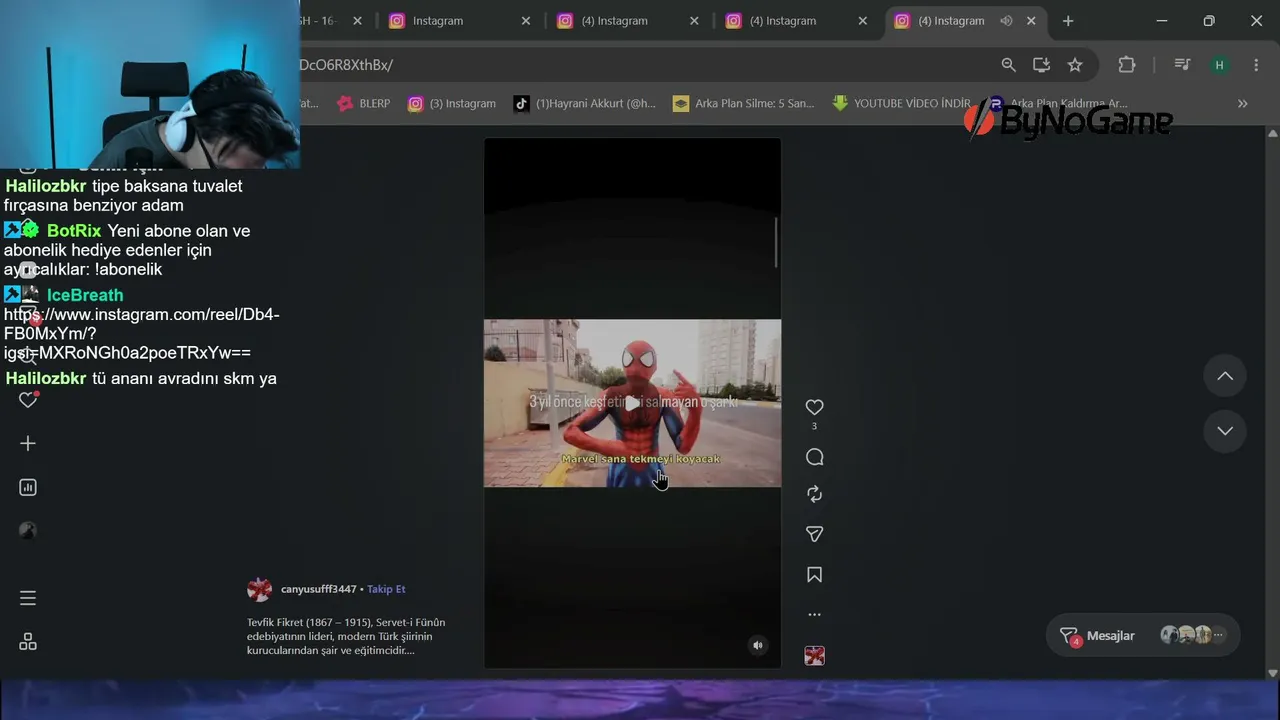Go to the previous reel

coord(1225,376)
